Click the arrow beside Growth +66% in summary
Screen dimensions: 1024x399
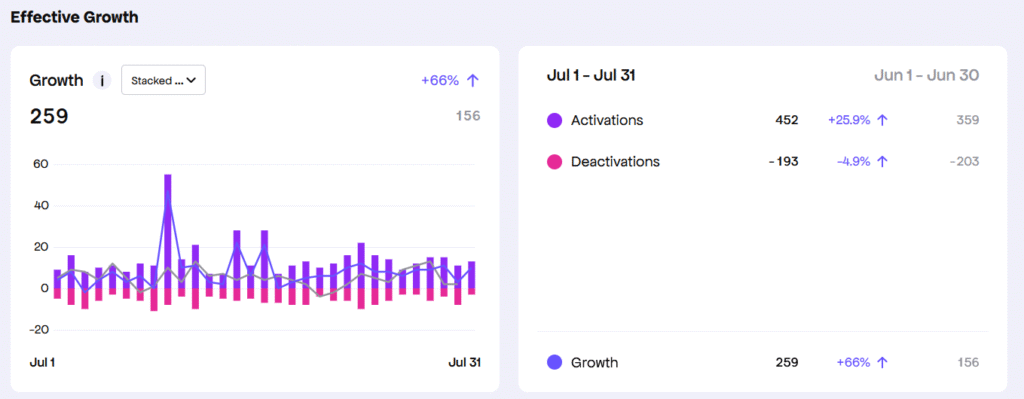(x=882, y=362)
